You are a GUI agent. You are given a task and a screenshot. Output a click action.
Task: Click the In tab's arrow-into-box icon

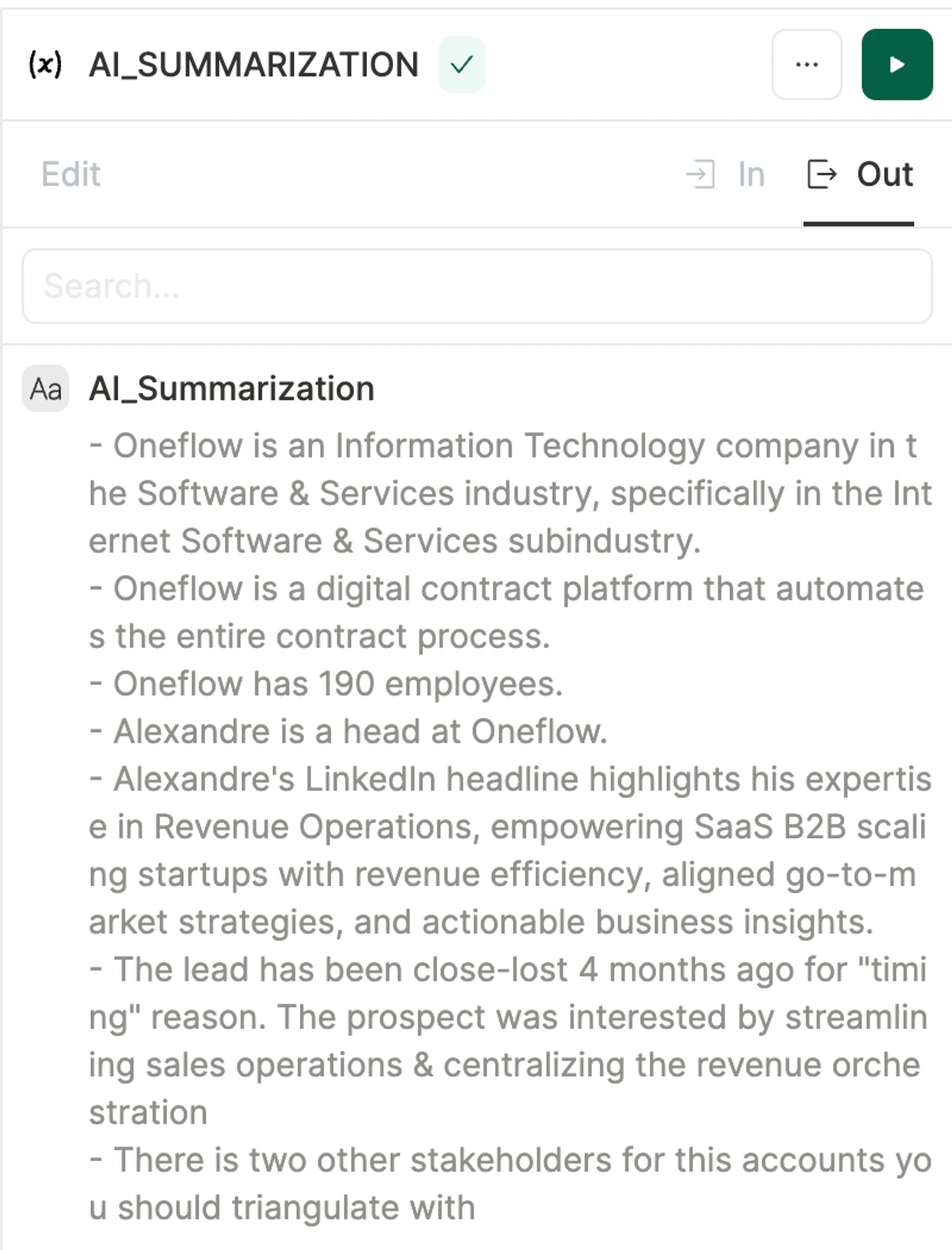[700, 174]
